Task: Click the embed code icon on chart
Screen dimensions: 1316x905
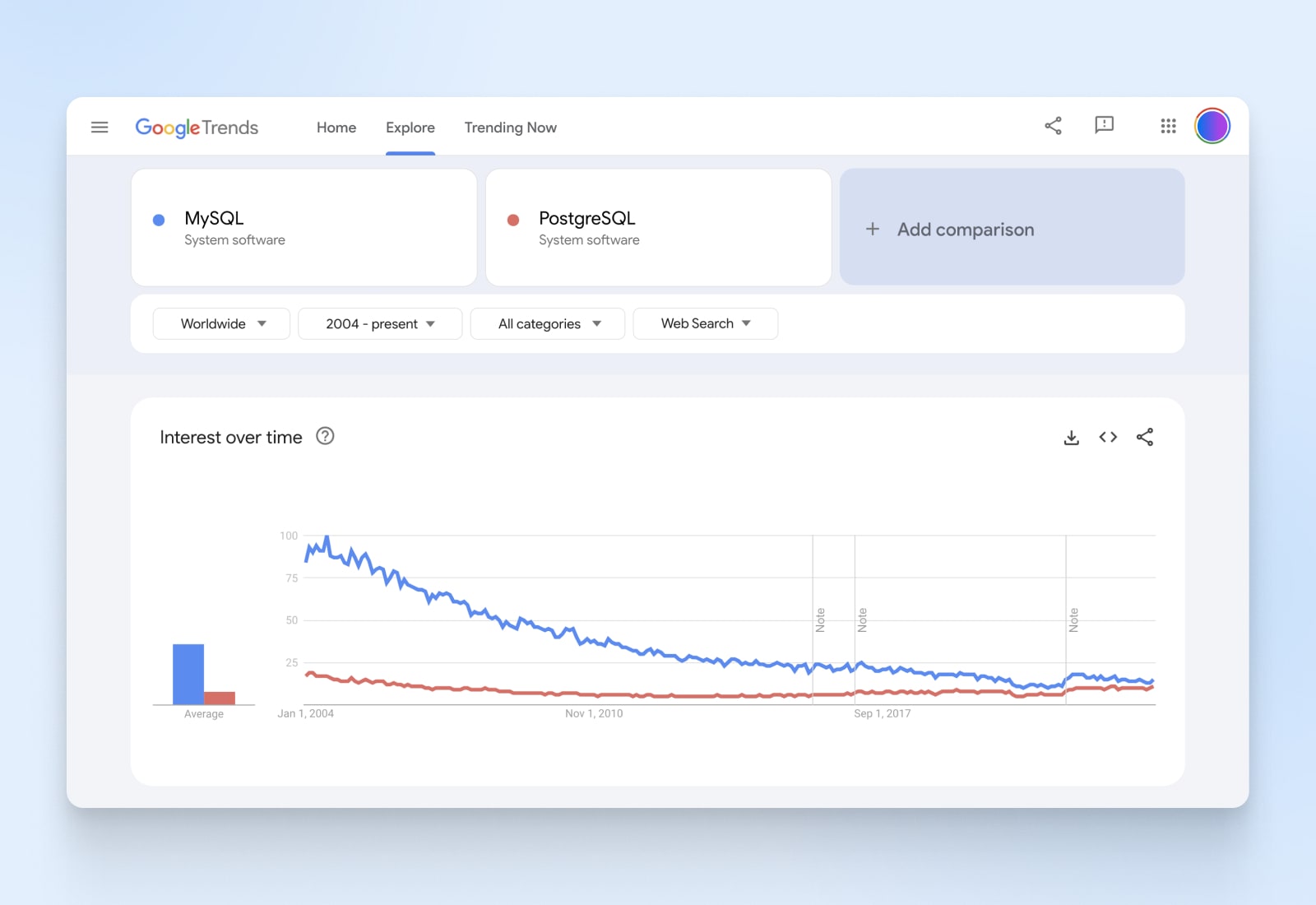Action: [1108, 438]
